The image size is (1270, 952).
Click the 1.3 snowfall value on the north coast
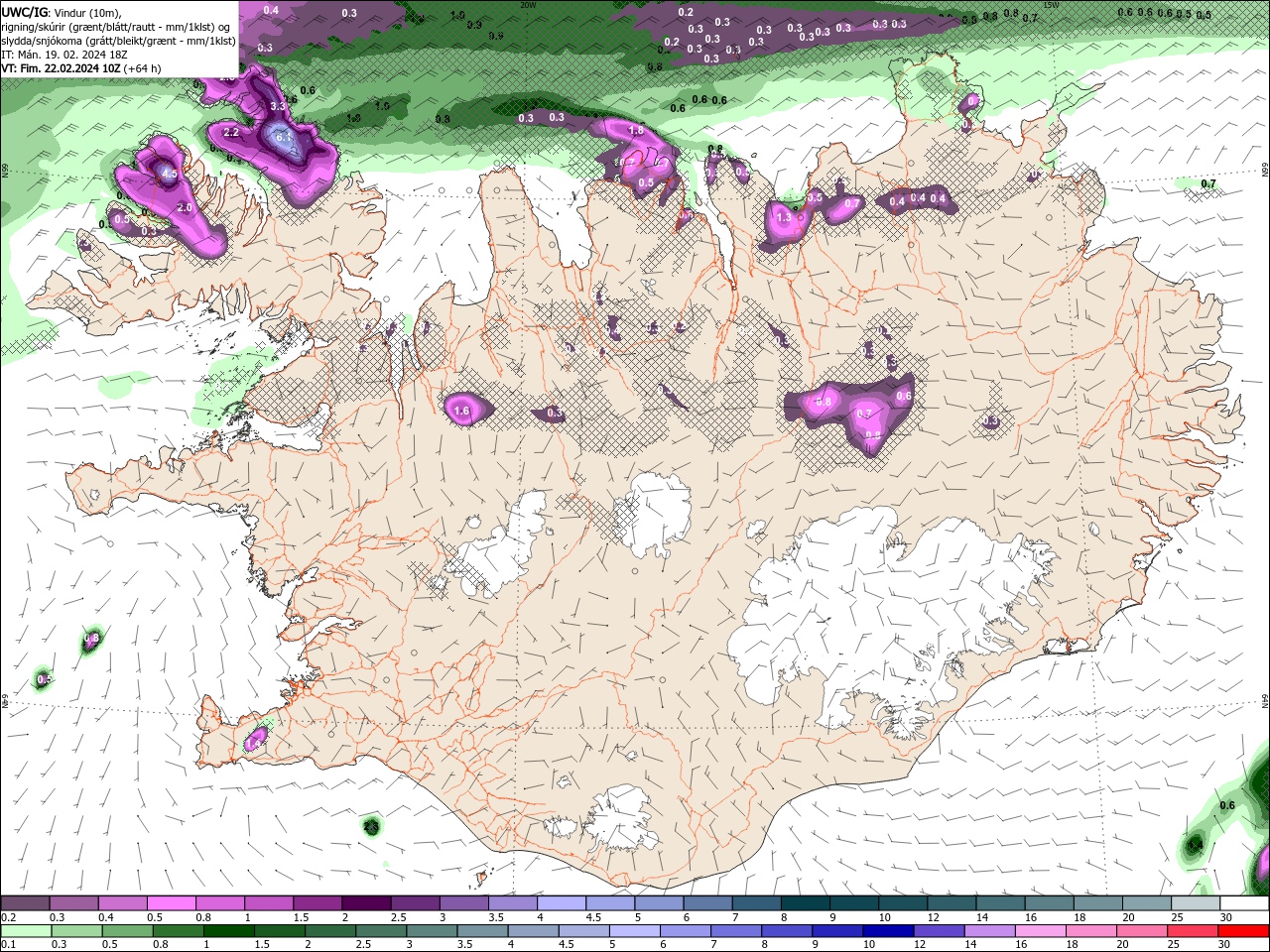784,218
